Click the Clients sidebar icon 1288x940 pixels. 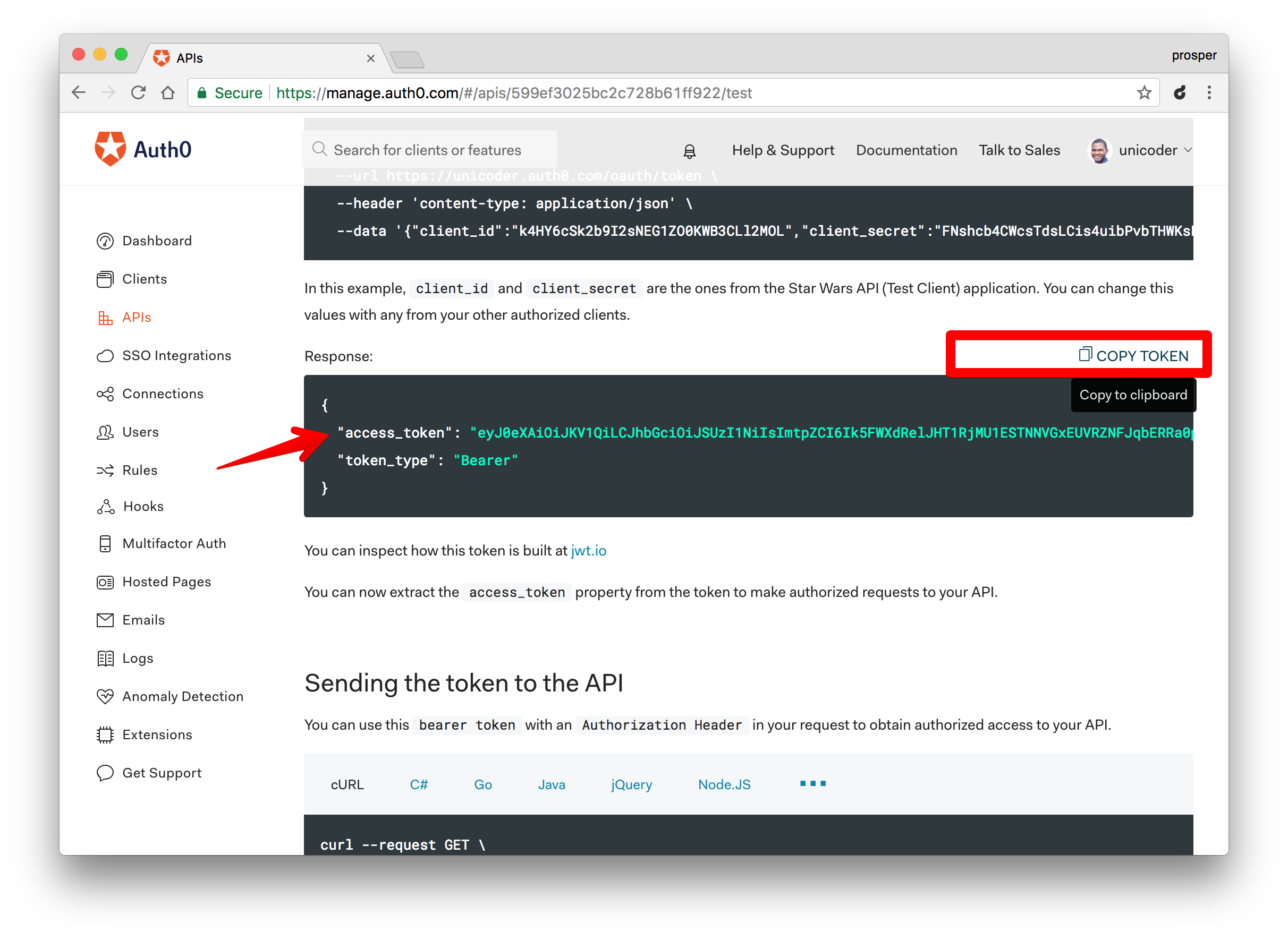tap(105, 279)
